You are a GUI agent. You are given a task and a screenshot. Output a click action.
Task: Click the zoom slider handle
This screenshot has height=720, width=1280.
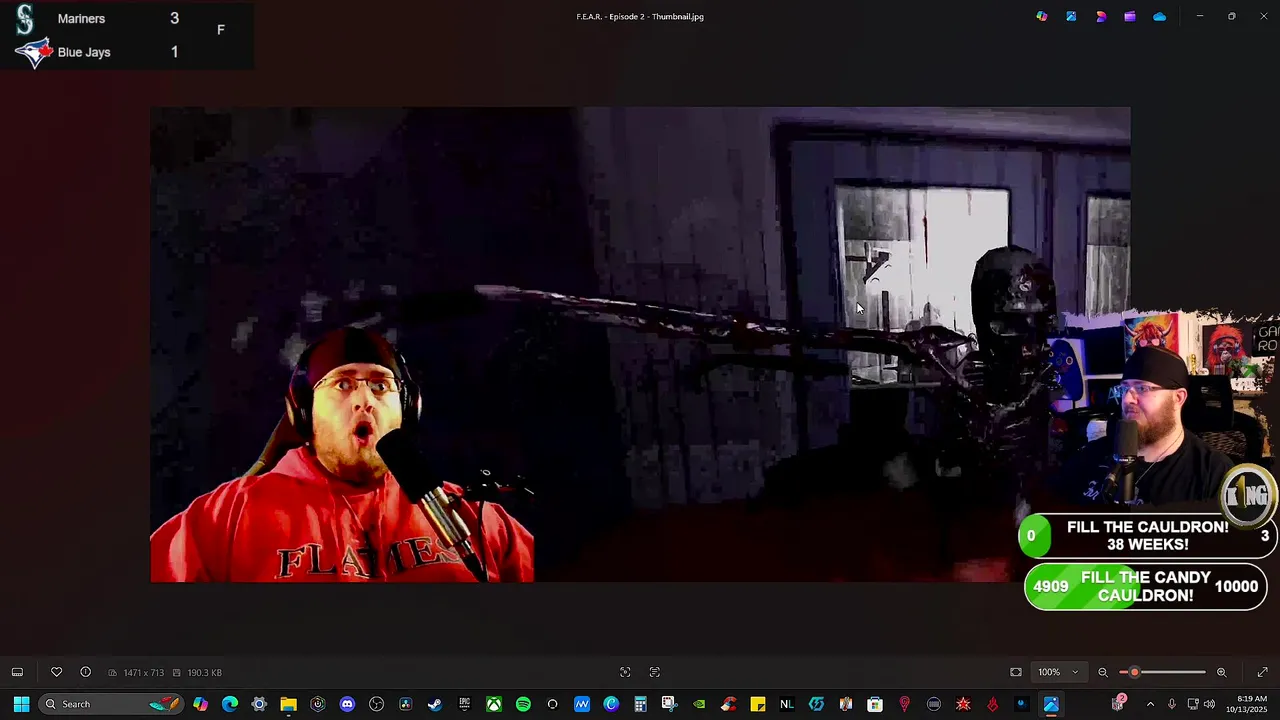1134,672
